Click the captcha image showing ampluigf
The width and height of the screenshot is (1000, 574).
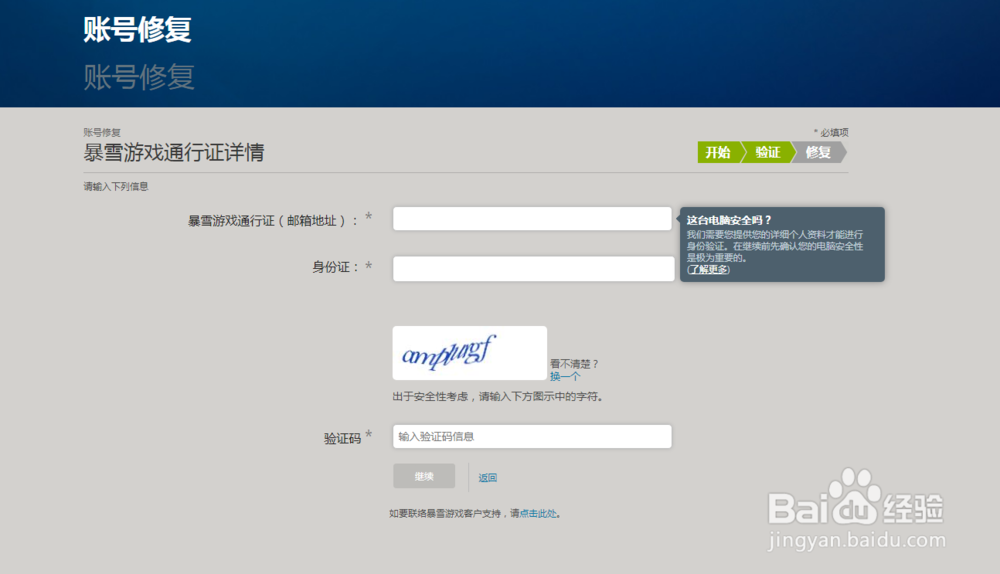pyautogui.click(x=469, y=353)
